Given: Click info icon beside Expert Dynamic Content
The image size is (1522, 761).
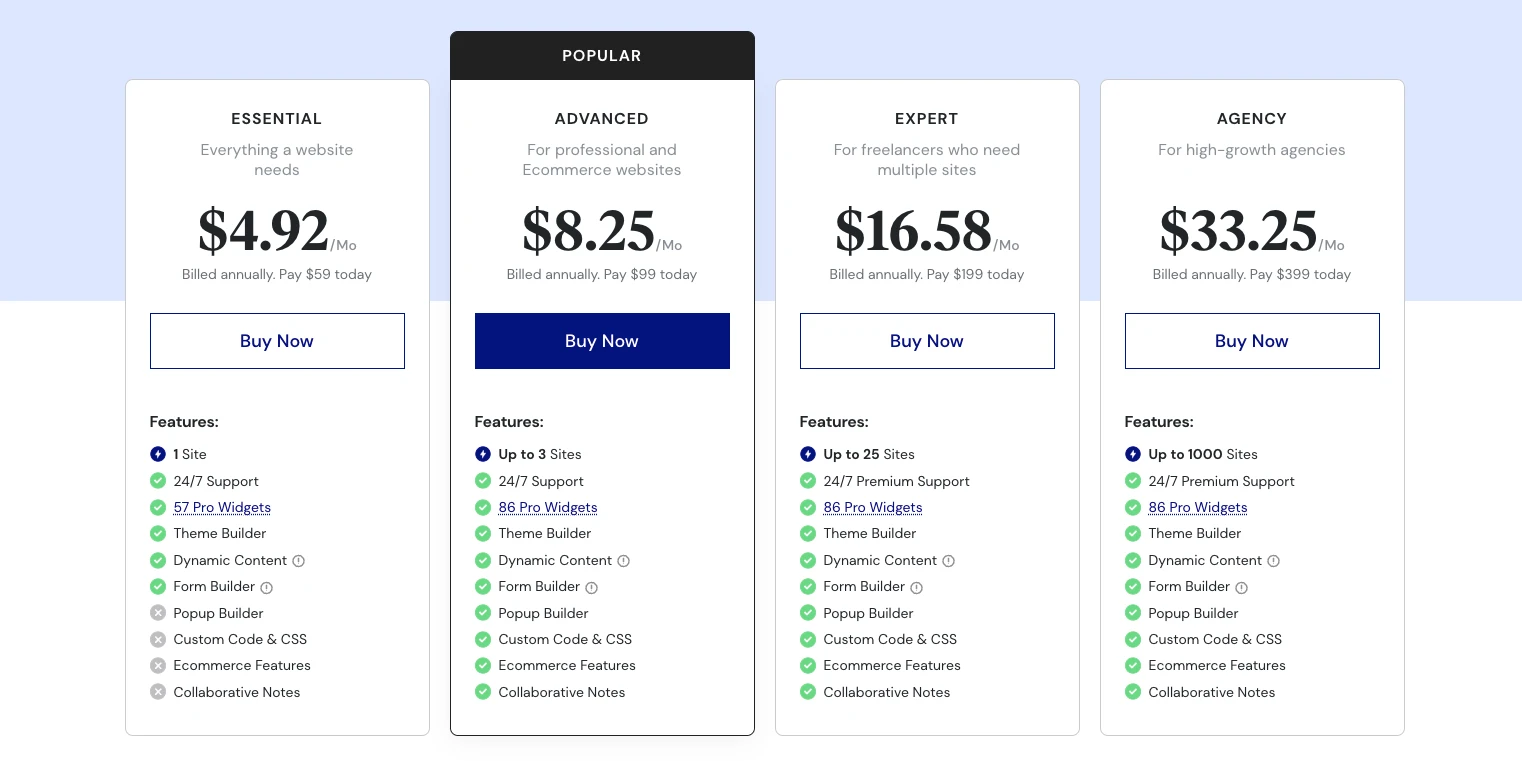Looking at the screenshot, I should click(x=948, y=561).
